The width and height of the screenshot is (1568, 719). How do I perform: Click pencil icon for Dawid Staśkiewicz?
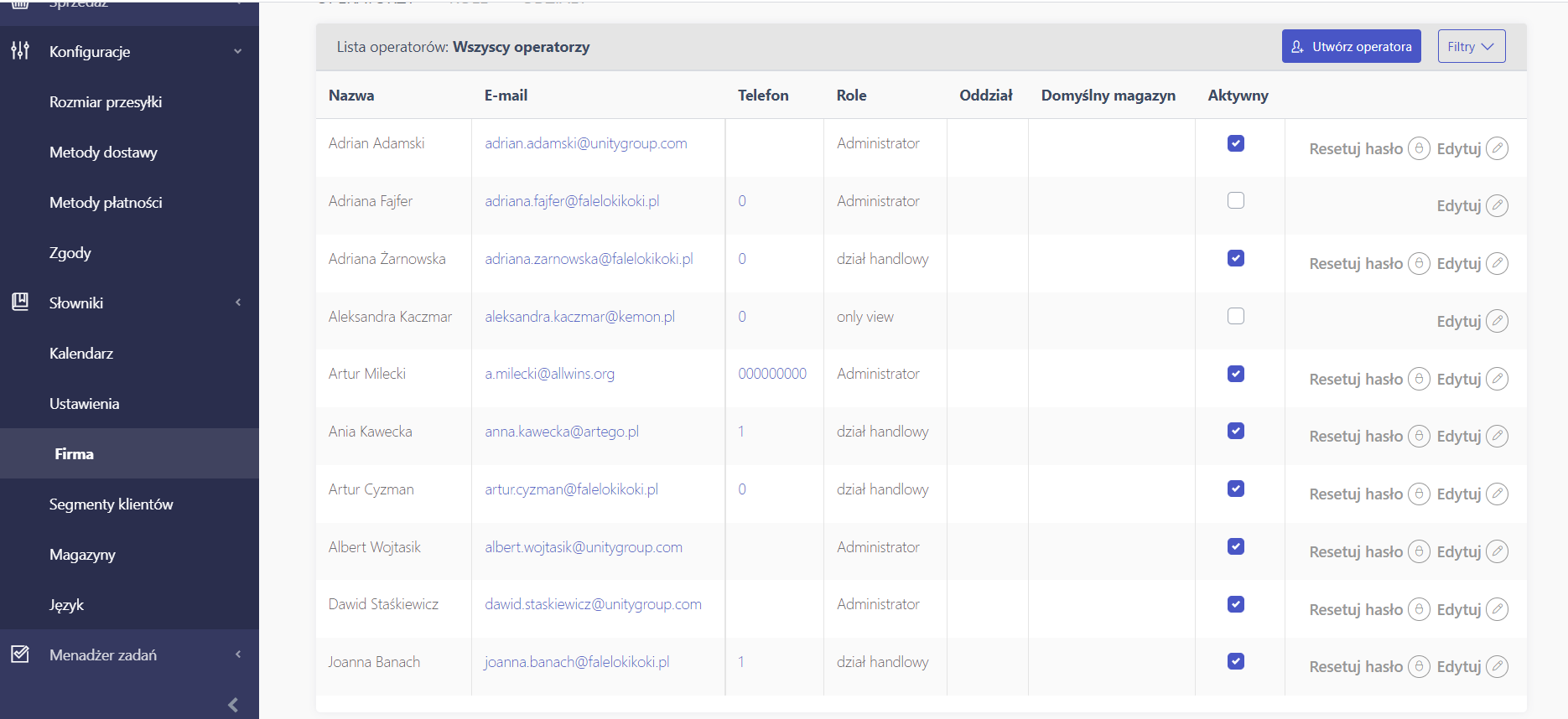click(1498, 609)
